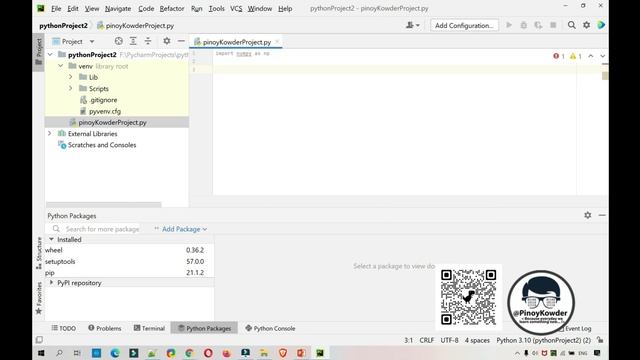Select pinoyKowderProject.py in project tree
640x360 pixels.
pyautogui.click(x=112, y=122)
